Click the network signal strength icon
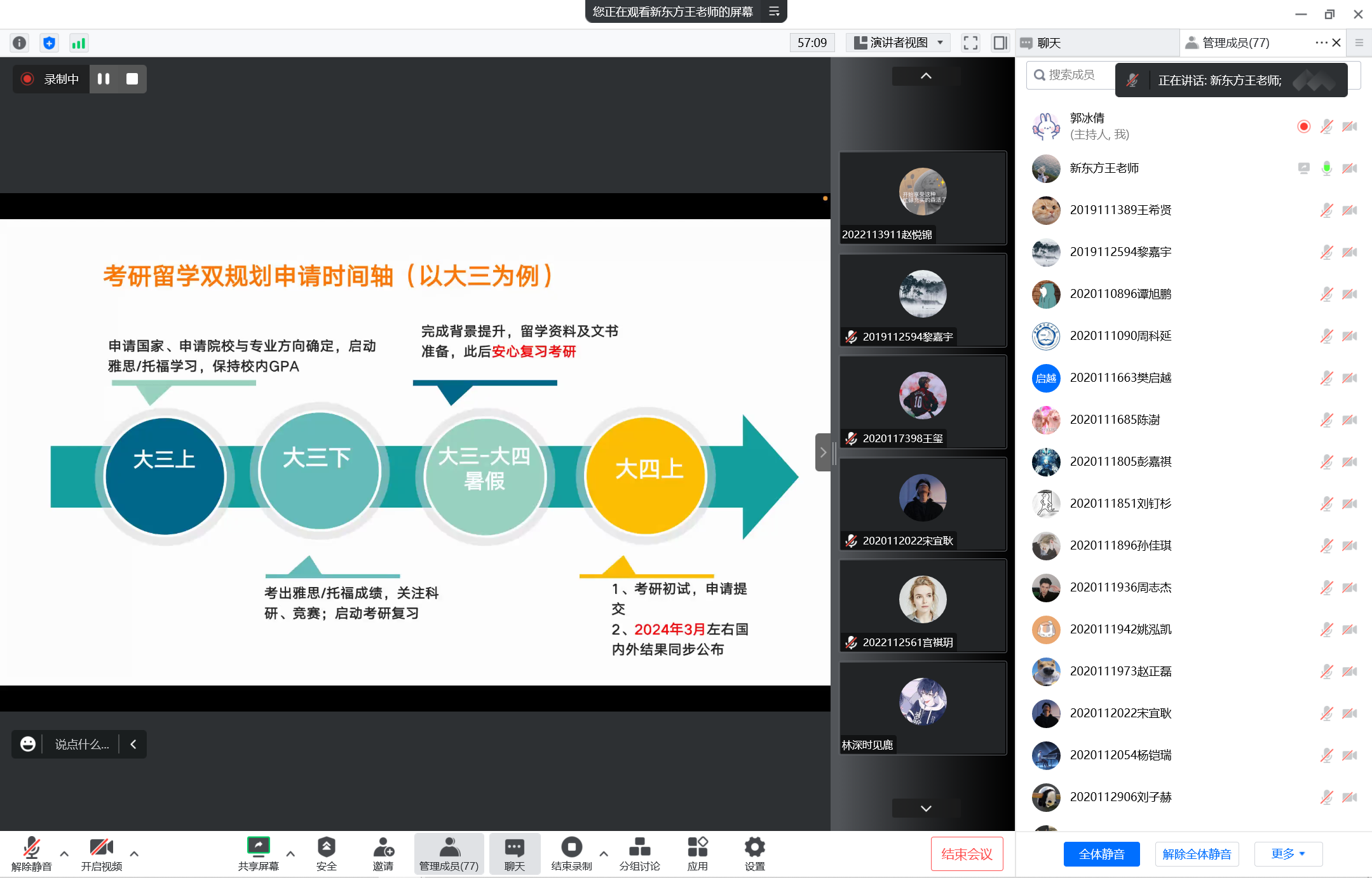 tap(78, 43)
